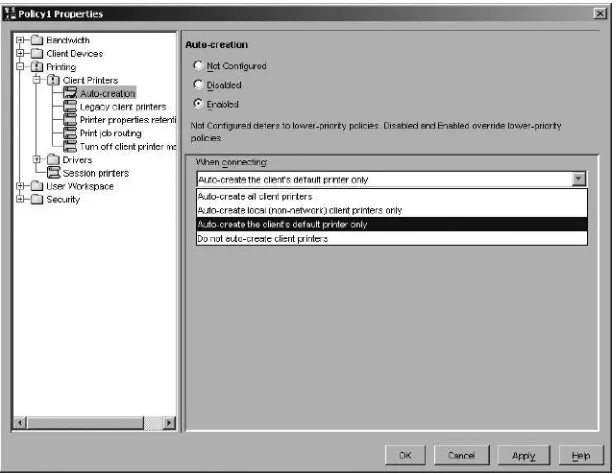This screenshot has width=616, height=474.
Task: Close the Policy1 Properties dialog
Action: [600, 14]
